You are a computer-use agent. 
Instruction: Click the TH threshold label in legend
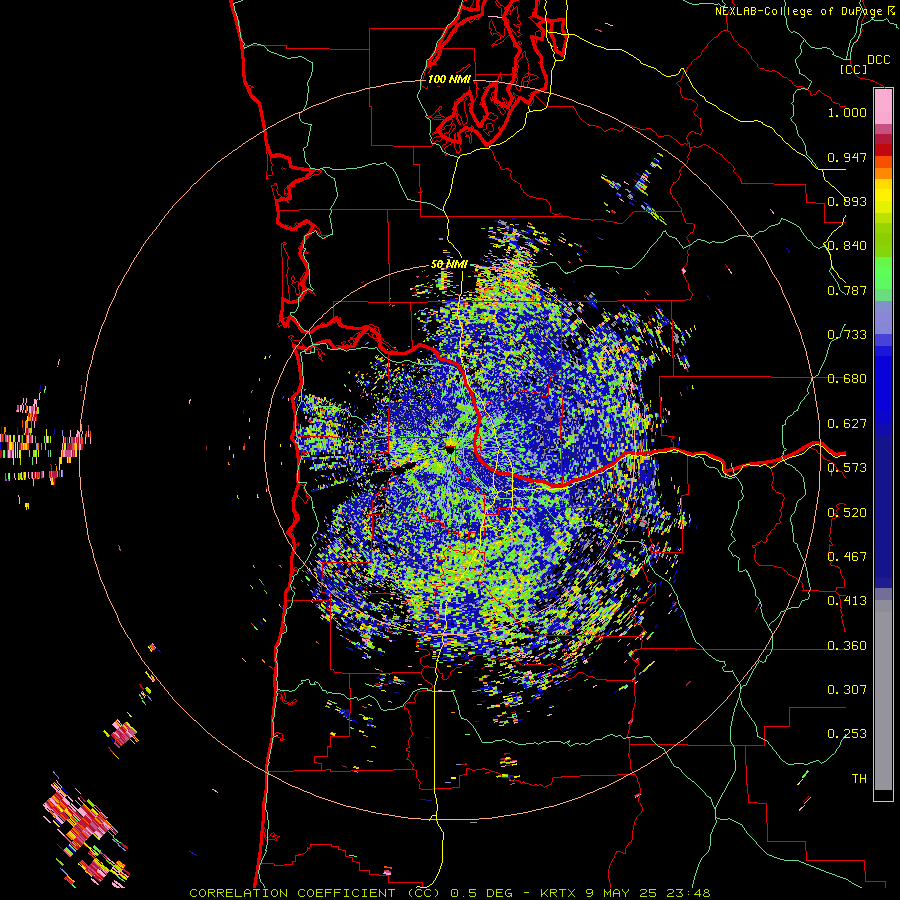click(859, 779)
